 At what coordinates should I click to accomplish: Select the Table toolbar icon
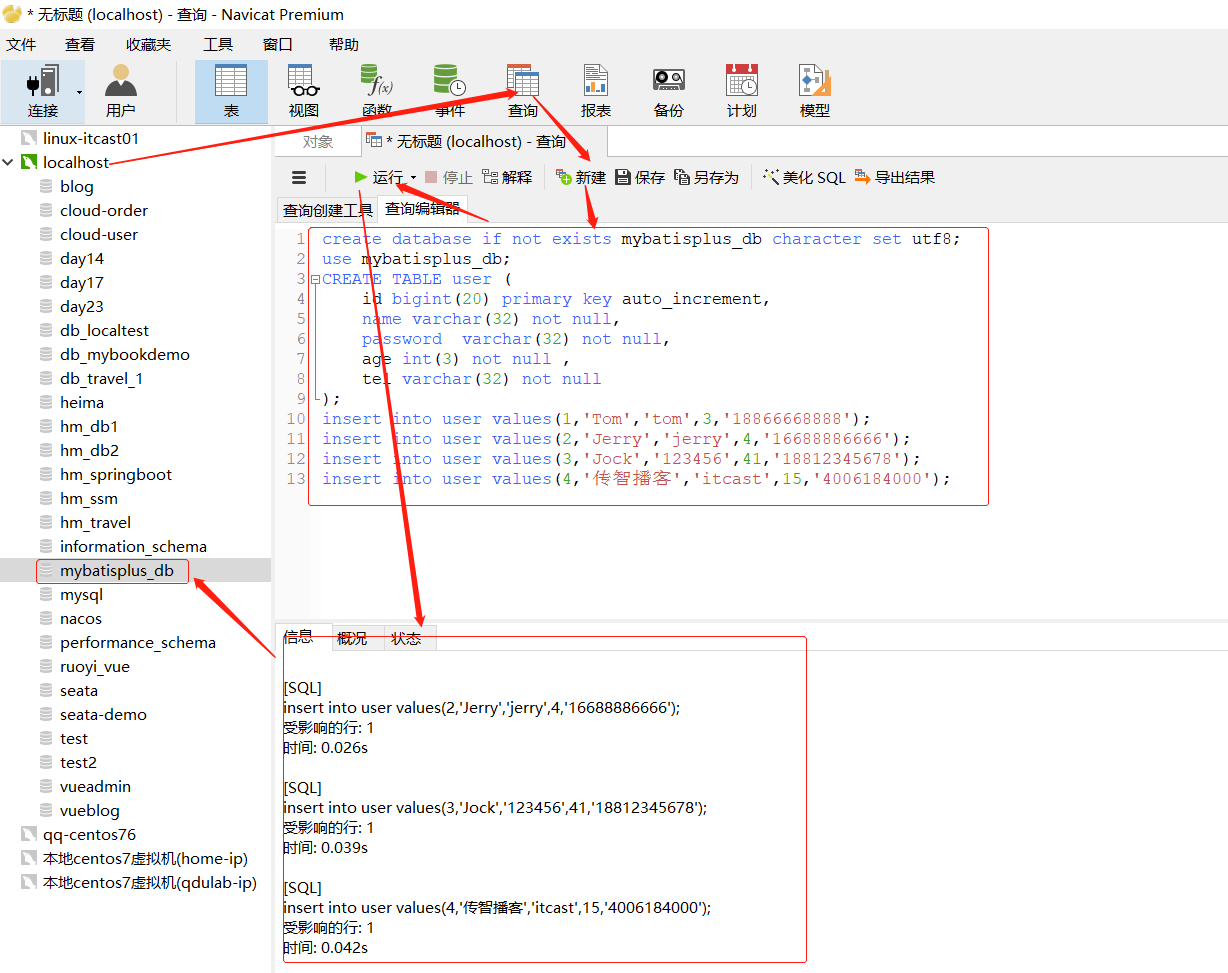point(231,91)
